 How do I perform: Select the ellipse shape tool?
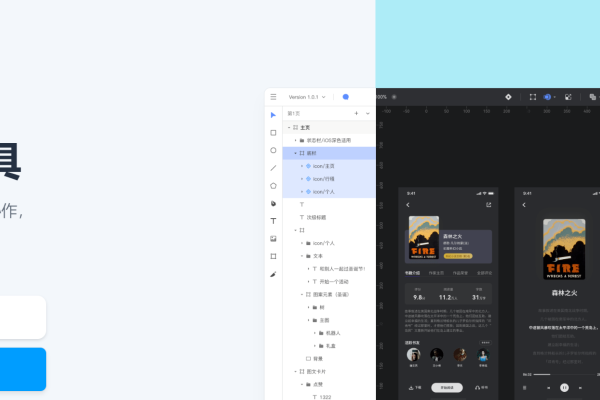(273, 150)
